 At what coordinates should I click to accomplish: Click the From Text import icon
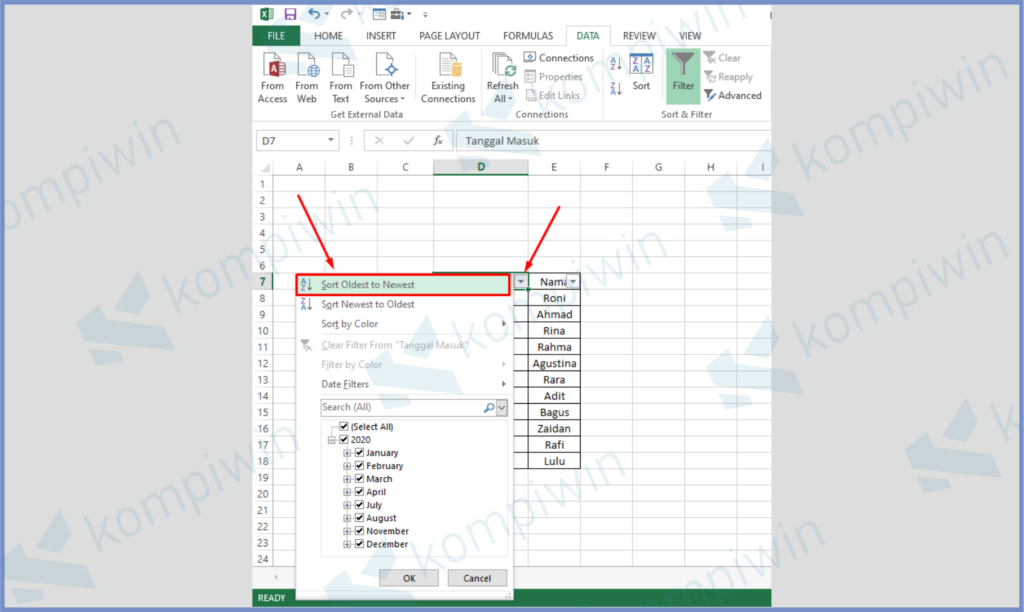point(341,77)
